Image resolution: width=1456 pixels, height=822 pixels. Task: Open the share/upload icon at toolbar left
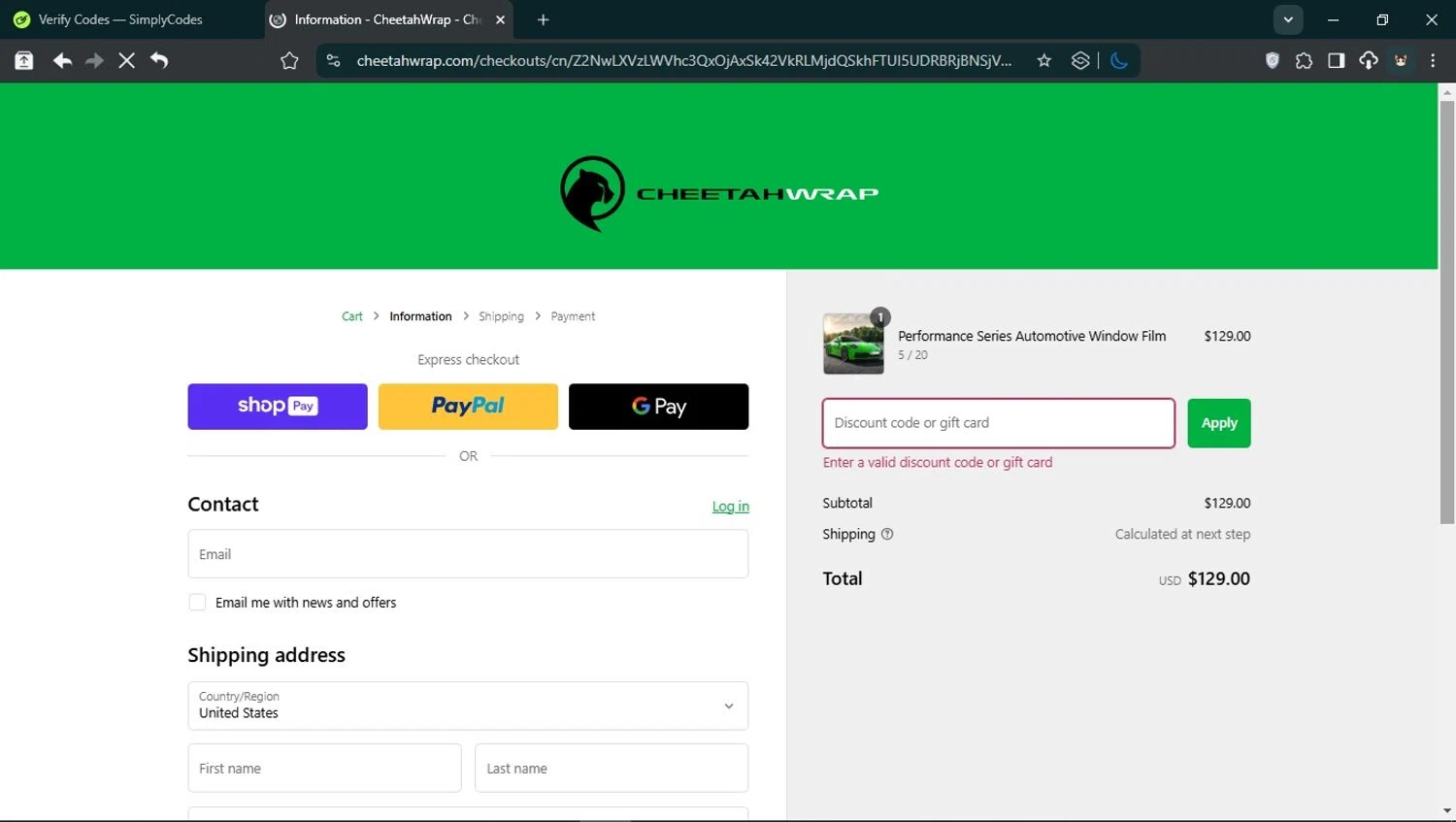click(x=24, y=61)
